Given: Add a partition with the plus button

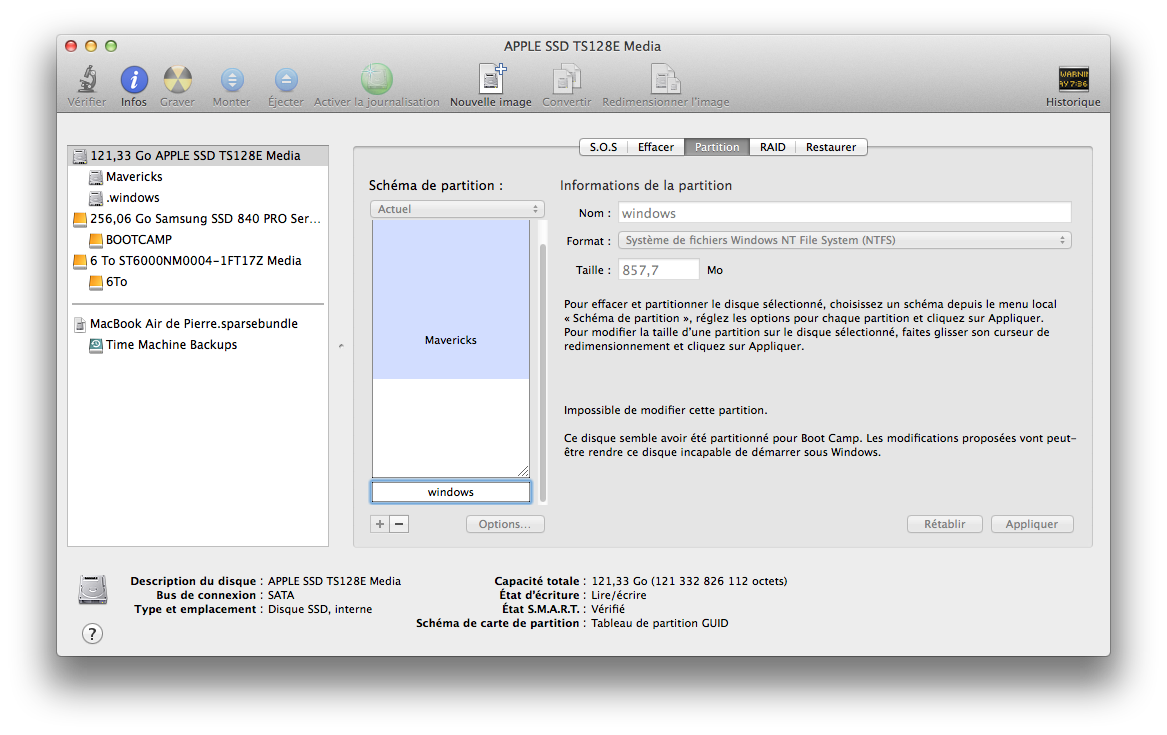Looking at the screenshot, I should pos(380,524).
